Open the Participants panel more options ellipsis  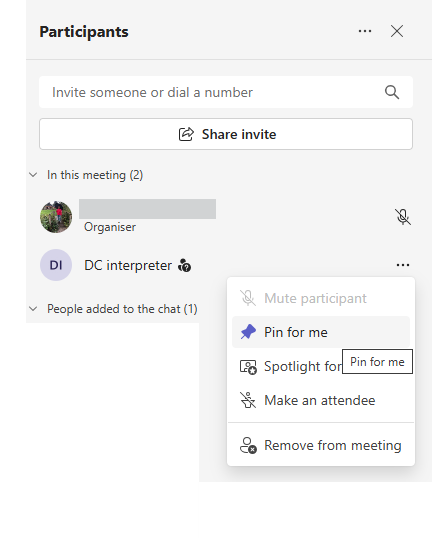365,31
